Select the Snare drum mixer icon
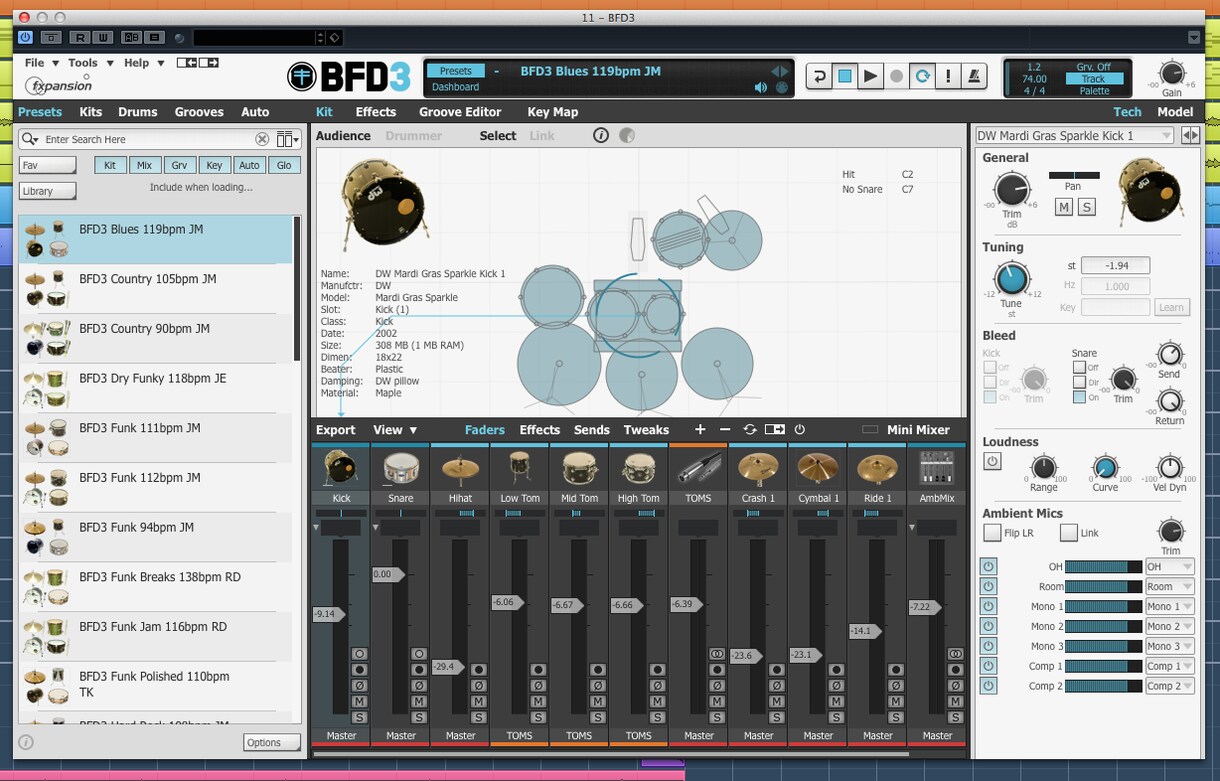The height and width of the screenshot is (781, 1220). 400,468
